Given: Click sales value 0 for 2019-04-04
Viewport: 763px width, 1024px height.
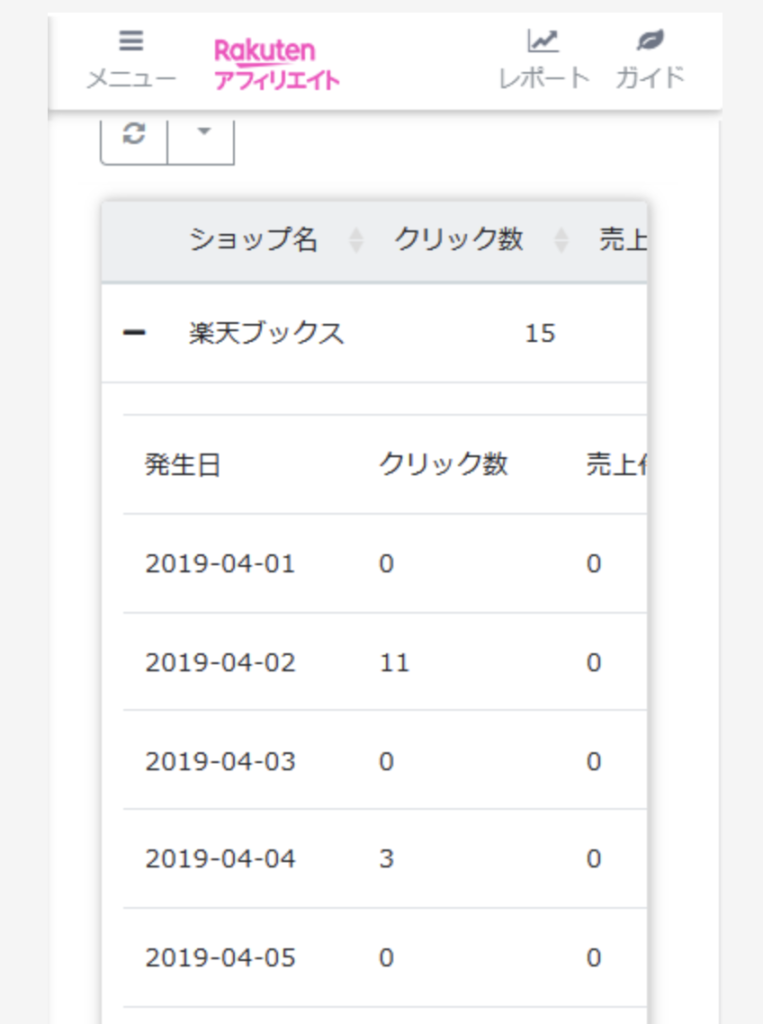Looking at the screenshot, I should coord(593,859).
